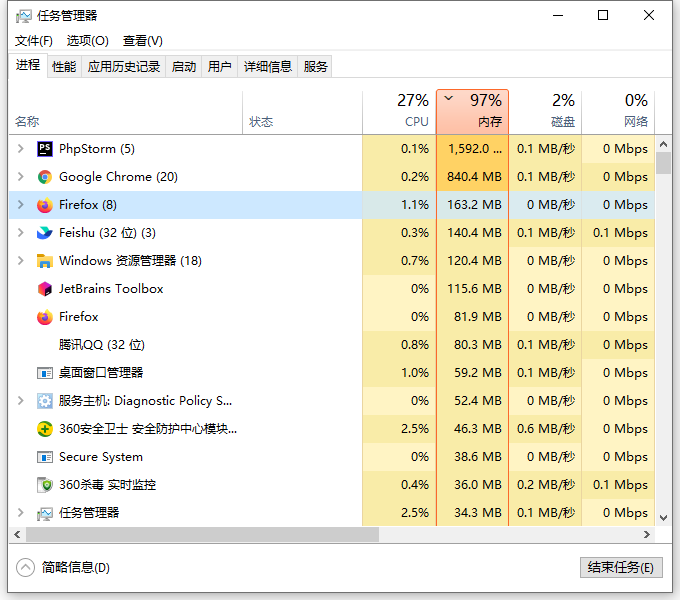Expand the PhpStorm (5) process group
Viewport: 680px width, 600px height.
pyautogui.click(x=20, y=149)
